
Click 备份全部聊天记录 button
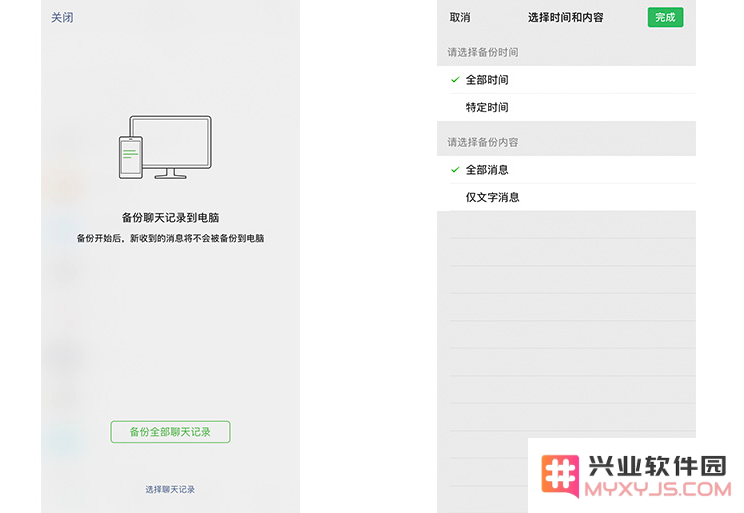[x=170, y=432]
